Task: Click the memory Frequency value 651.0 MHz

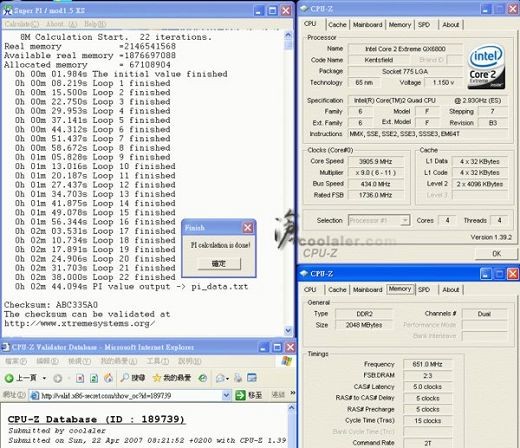Action: (x=427, y=364)
